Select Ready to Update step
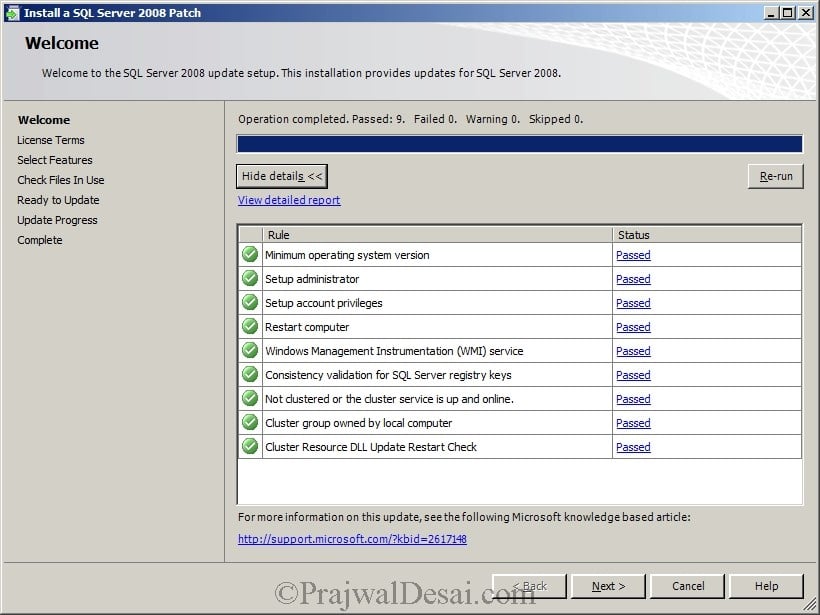This screenshot has width=820, height=615. pos(58,200)
